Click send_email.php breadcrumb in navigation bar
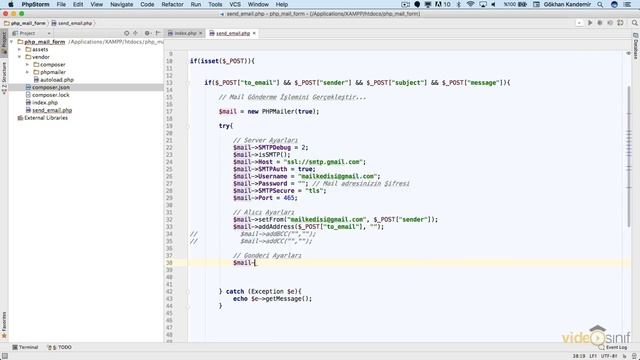The width and height of the screenshot is (640, 360). point(72,23)
